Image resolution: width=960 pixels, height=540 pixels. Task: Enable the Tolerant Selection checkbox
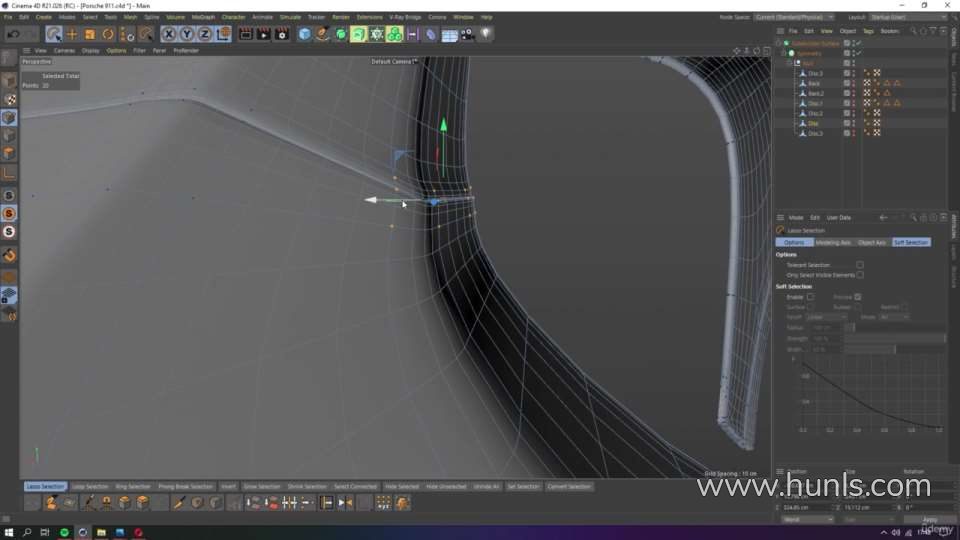(x=859, y=265)
